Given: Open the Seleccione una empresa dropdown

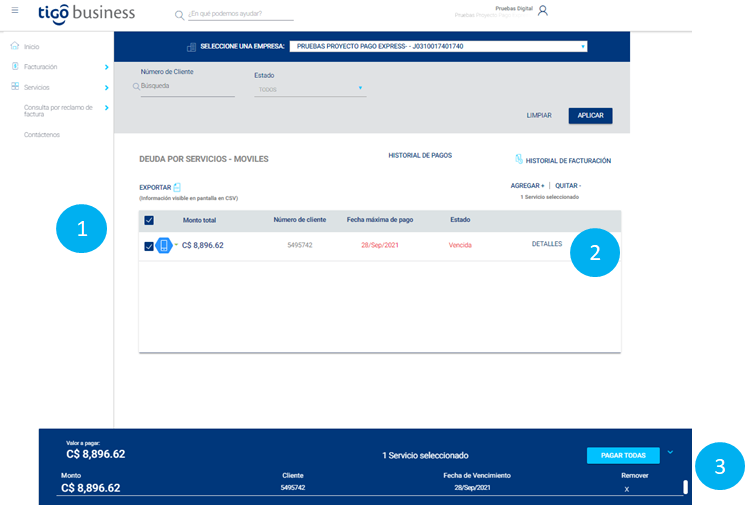Looking at the screenshot, I should [x=438, y=46].
